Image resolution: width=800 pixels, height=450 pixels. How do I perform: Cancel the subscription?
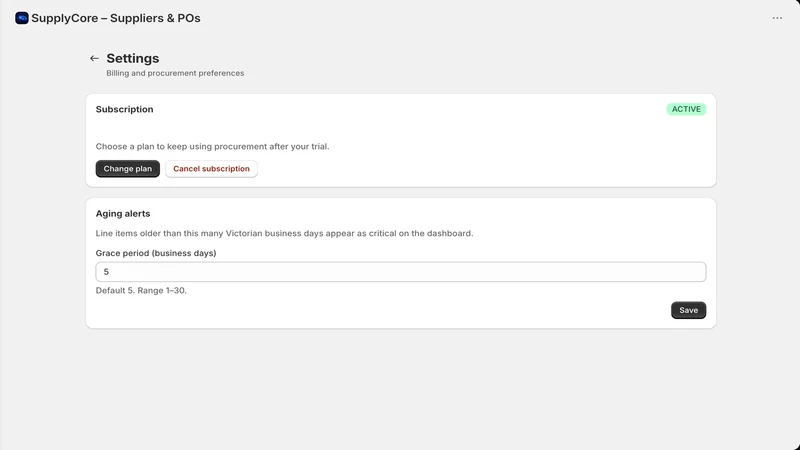211,169
